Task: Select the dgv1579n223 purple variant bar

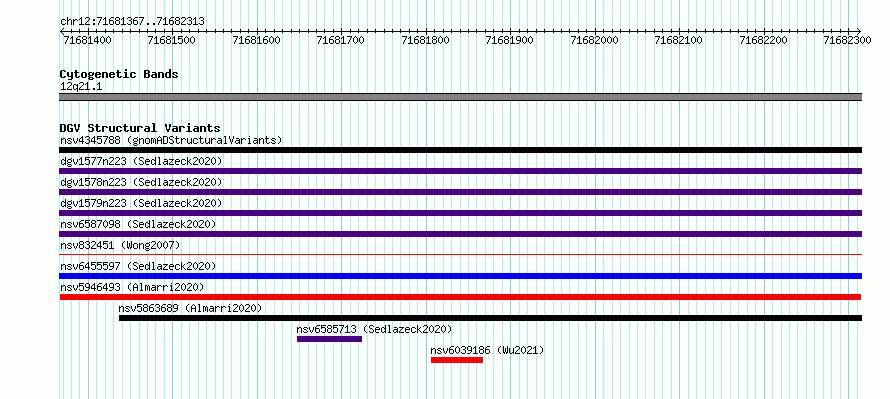Action: (x=460, y=213)
